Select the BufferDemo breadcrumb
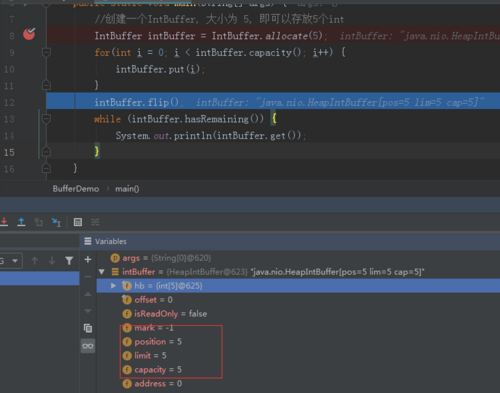 (x=76, y=189)
